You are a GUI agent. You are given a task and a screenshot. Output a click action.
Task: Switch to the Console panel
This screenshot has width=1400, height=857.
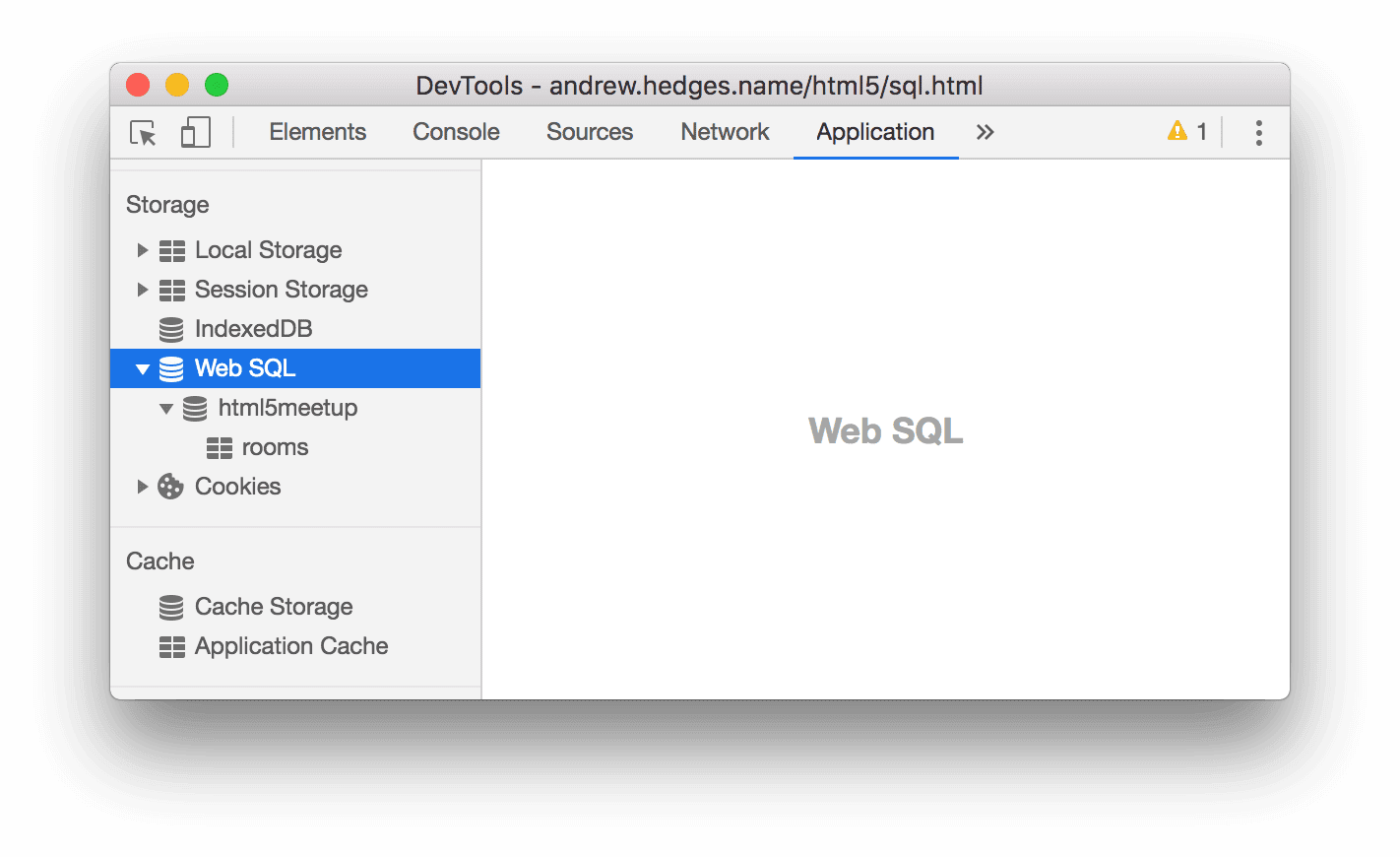455,131
